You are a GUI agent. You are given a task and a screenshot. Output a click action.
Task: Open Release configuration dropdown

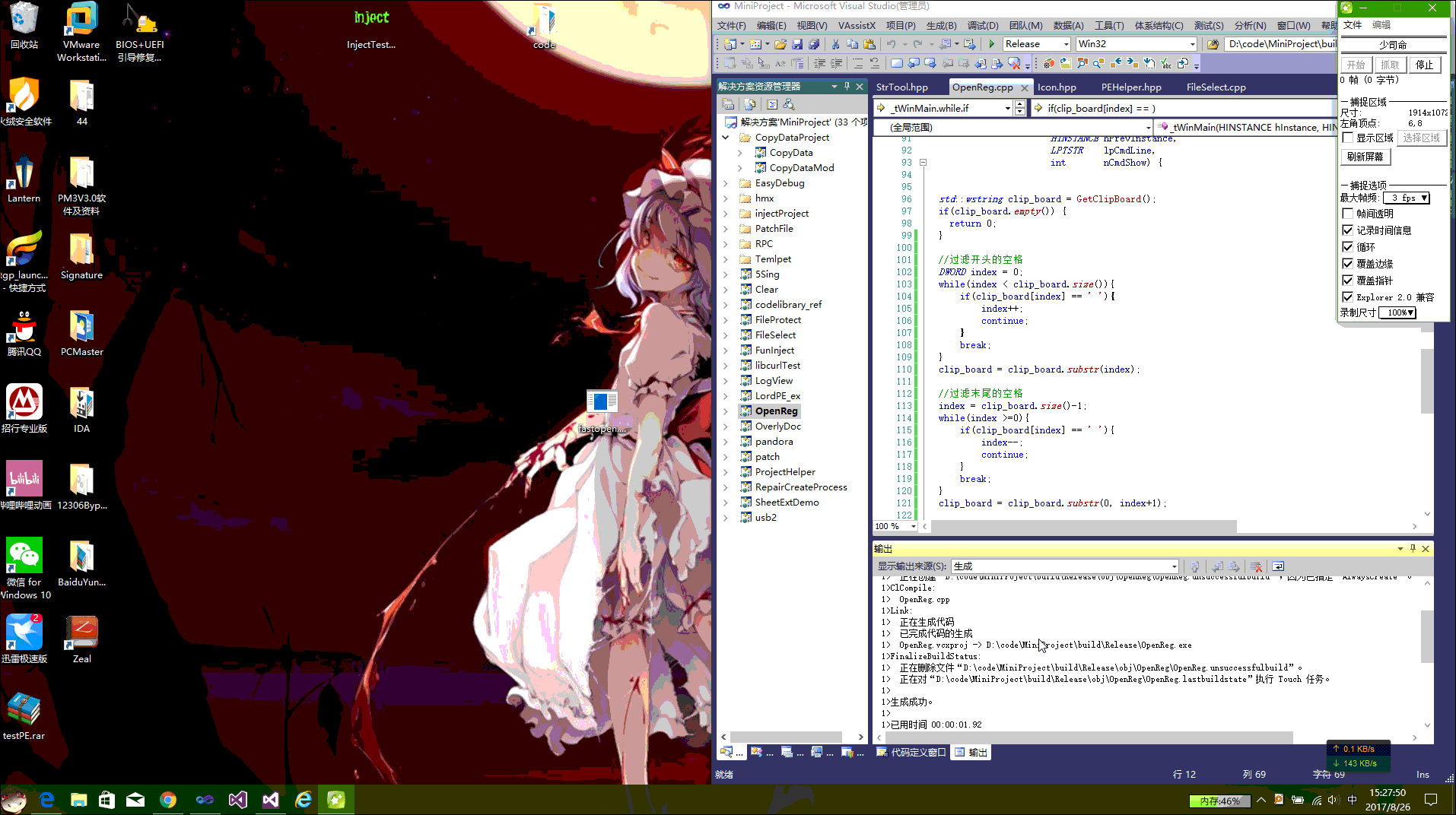coord(1036,44)
